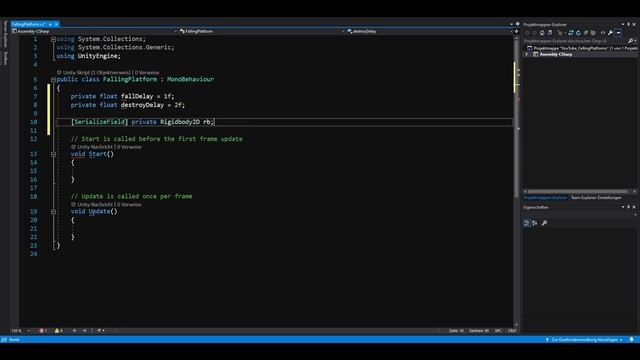The image size is (640, 360).
Task: Click the SPC indentation indicator
Action: click(x=498, y=331)
